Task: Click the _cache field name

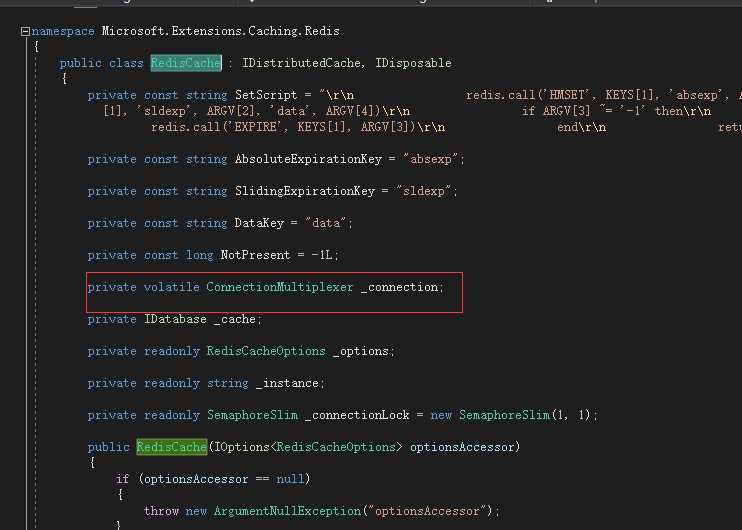Action: [x=235, y=319]
